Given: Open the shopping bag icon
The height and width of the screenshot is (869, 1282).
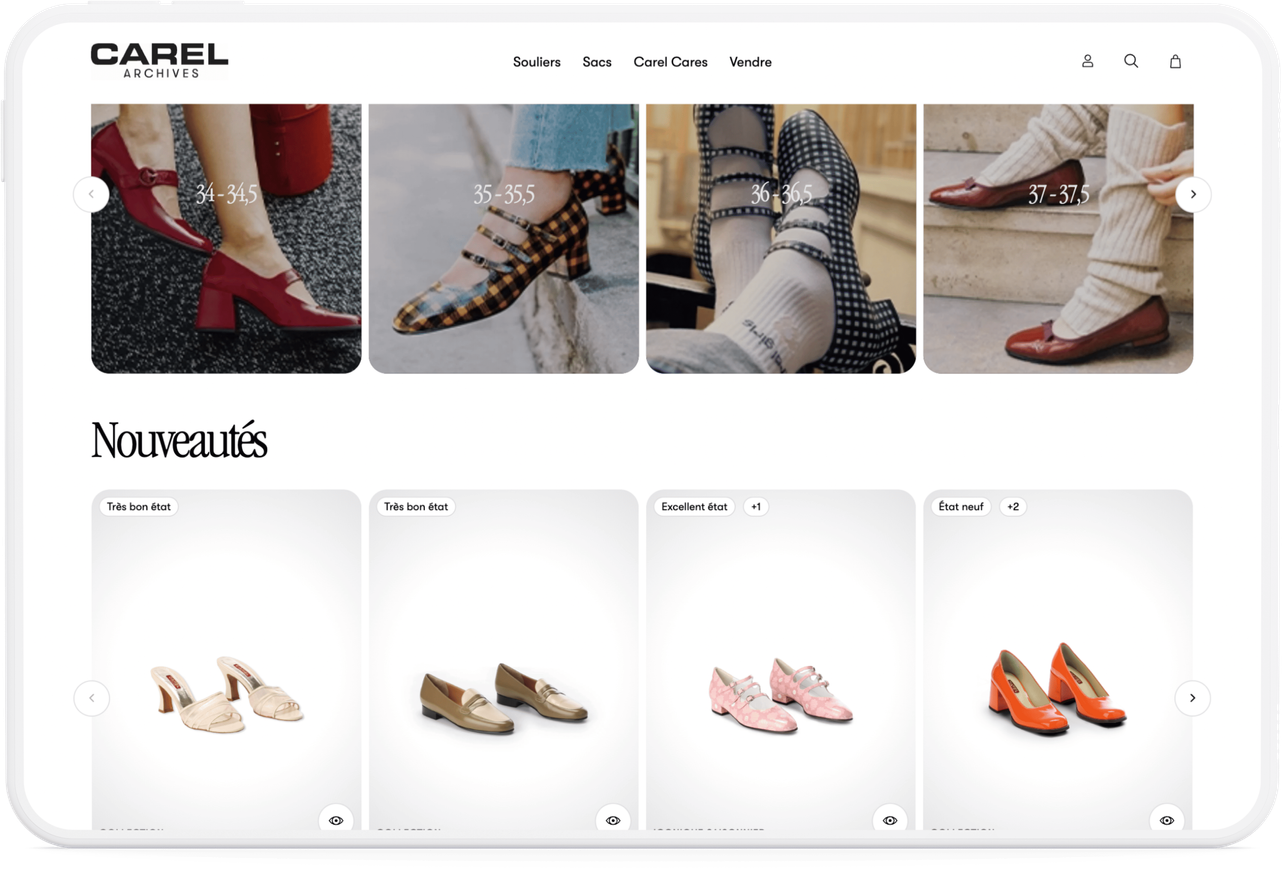Looking at the screenshot, I should click(1175, 61).
